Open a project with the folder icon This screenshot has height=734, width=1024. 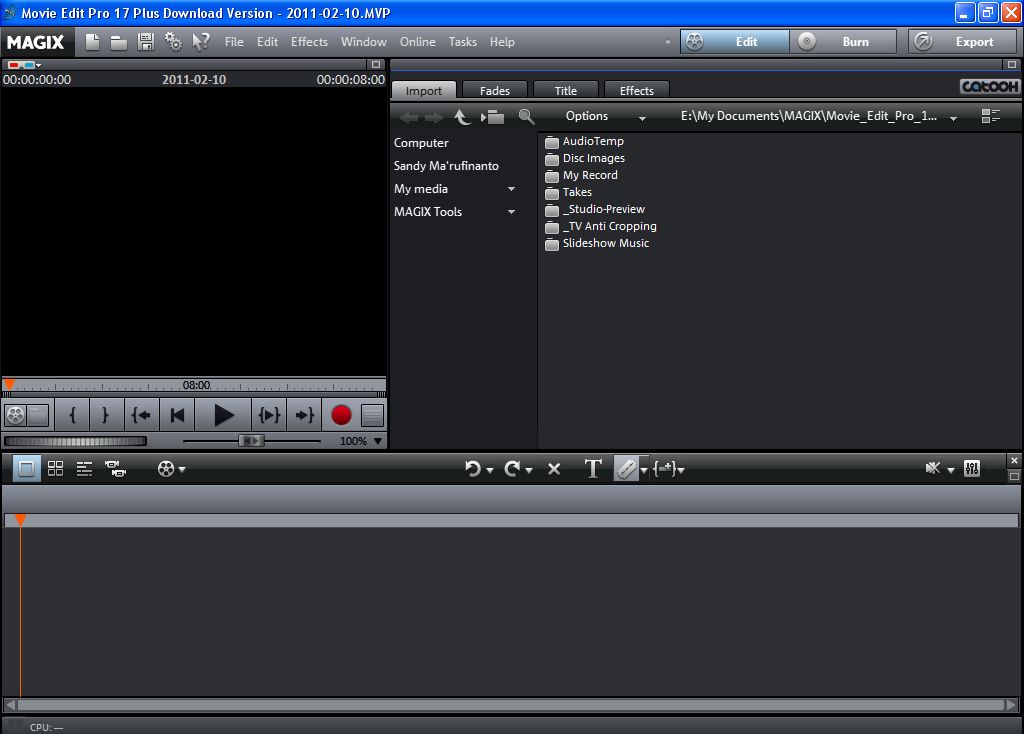coord(118,42)
